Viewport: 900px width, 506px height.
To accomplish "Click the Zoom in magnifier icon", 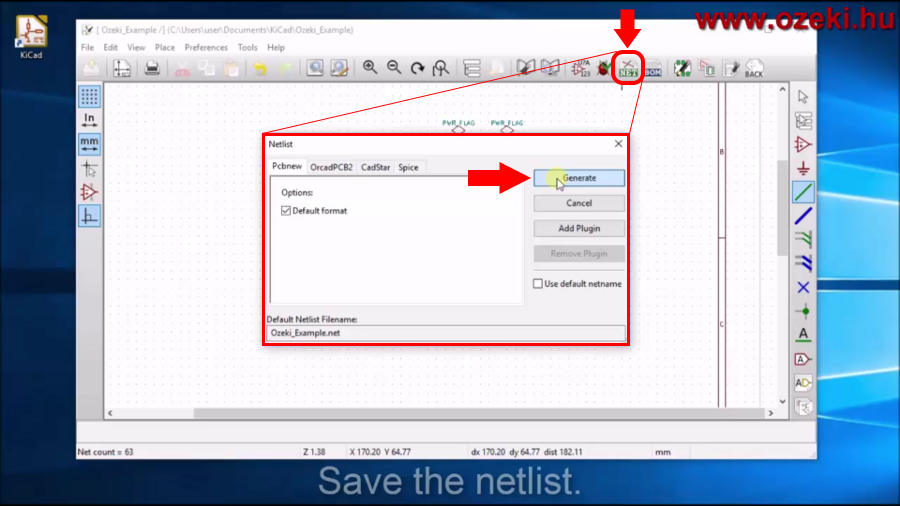I will point(370,68).
